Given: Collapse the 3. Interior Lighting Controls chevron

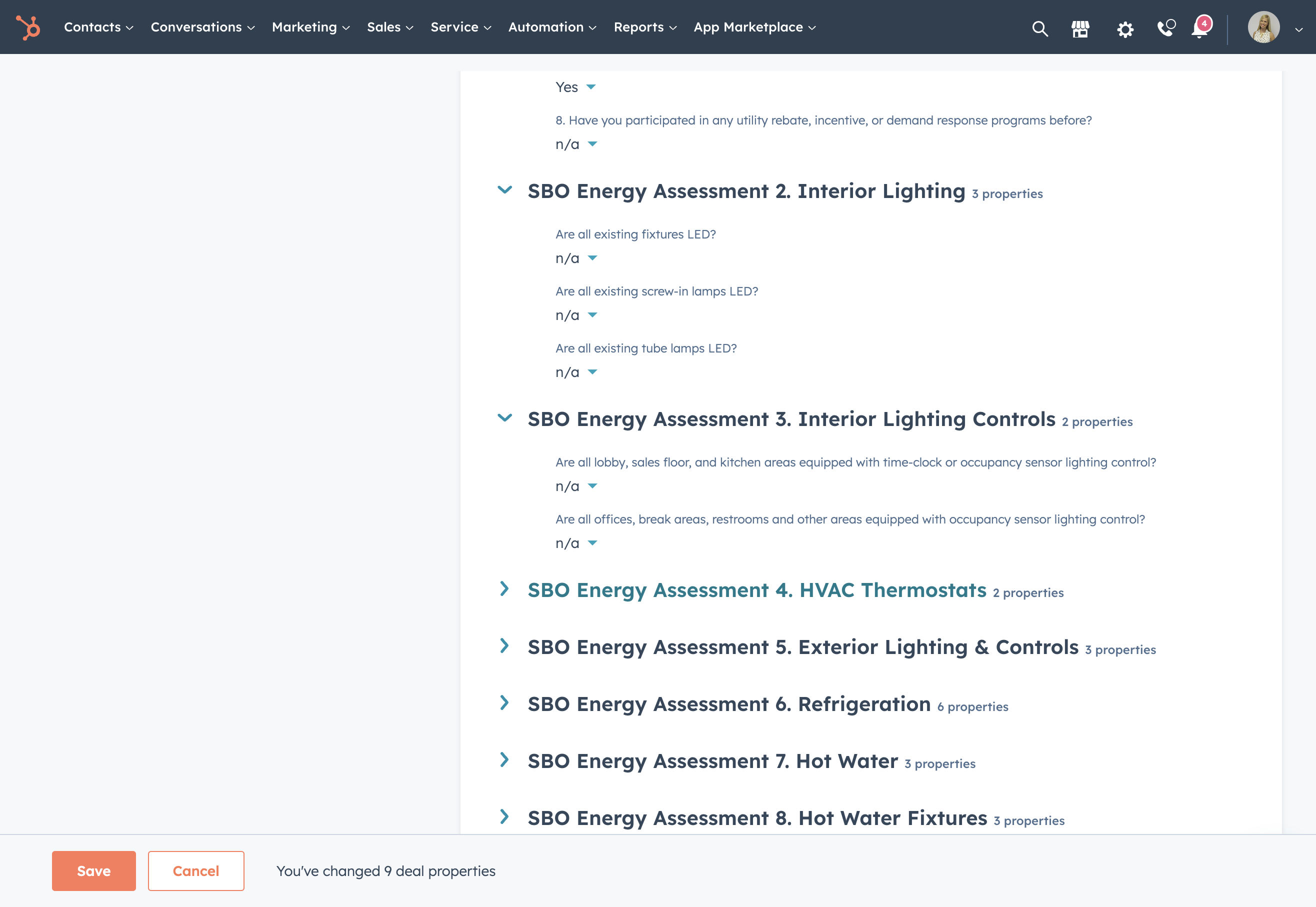Looking at the screenshot, I should click(504, 417).
